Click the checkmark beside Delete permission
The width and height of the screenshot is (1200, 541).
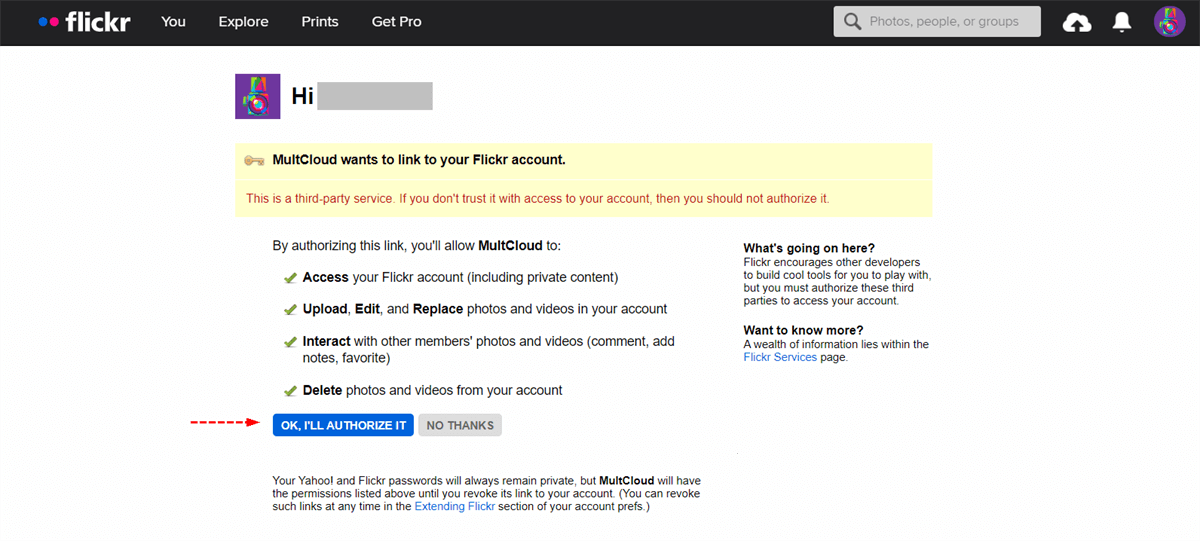(290, 391)
